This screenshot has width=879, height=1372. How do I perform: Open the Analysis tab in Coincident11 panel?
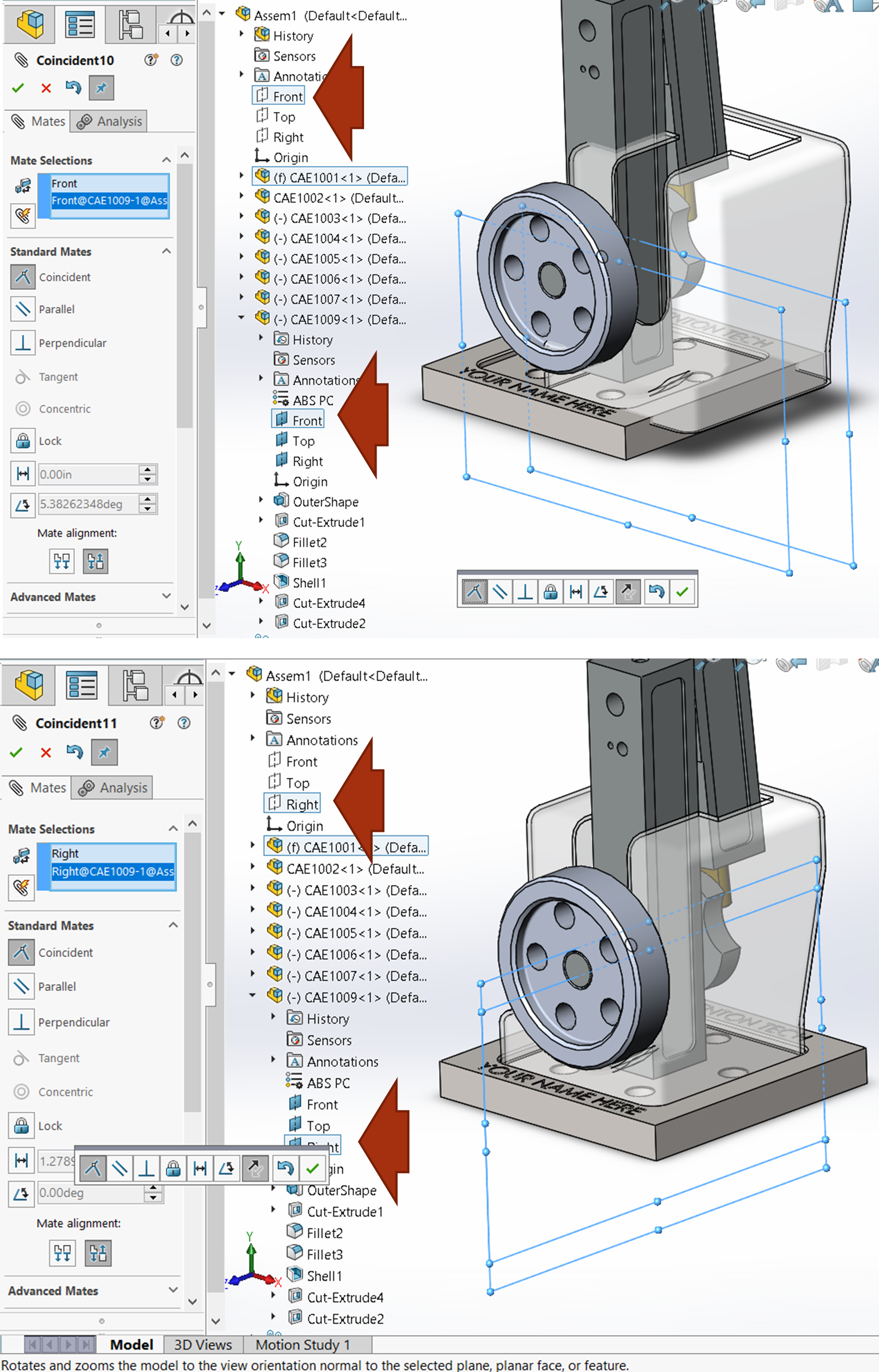tap(115, 788)
